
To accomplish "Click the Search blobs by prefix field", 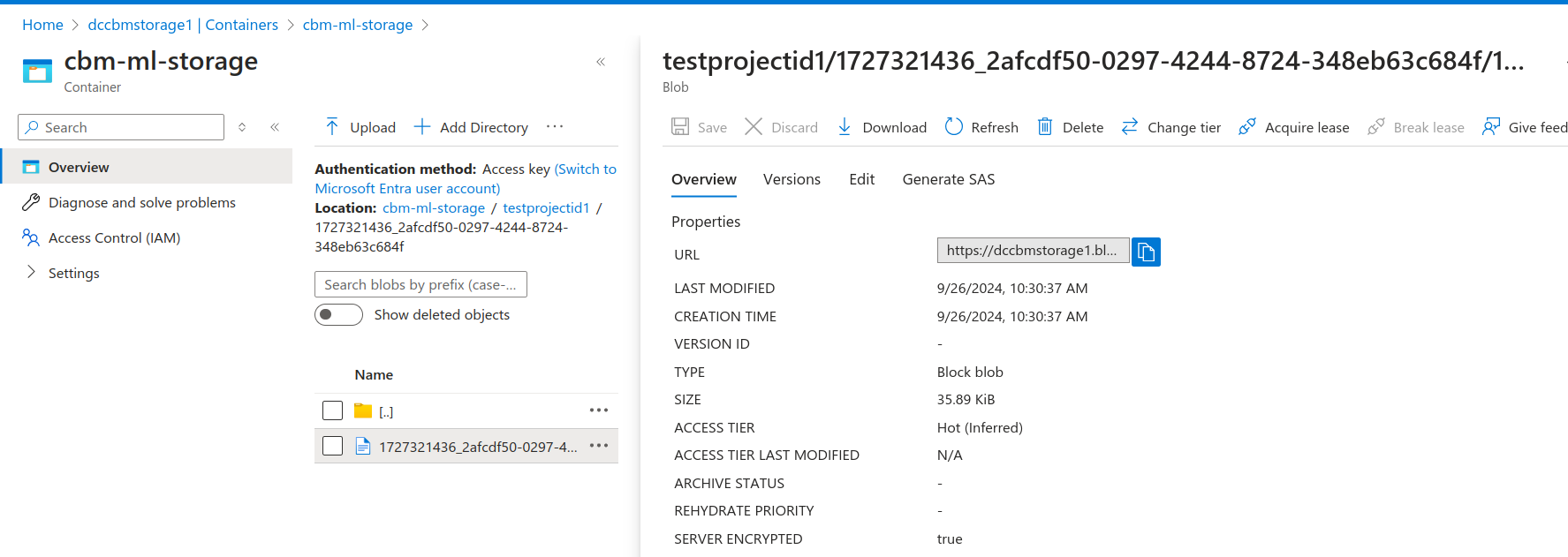I will pos(420,284).
